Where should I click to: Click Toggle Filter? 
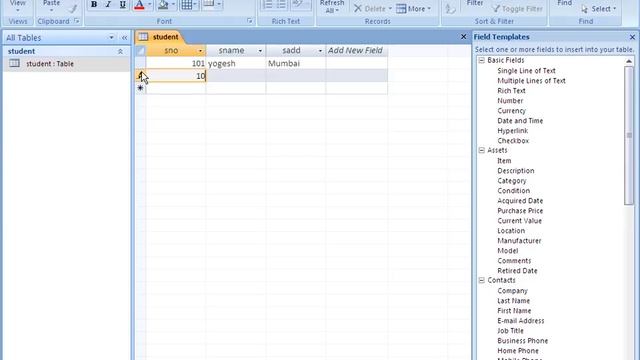(518, 9)
